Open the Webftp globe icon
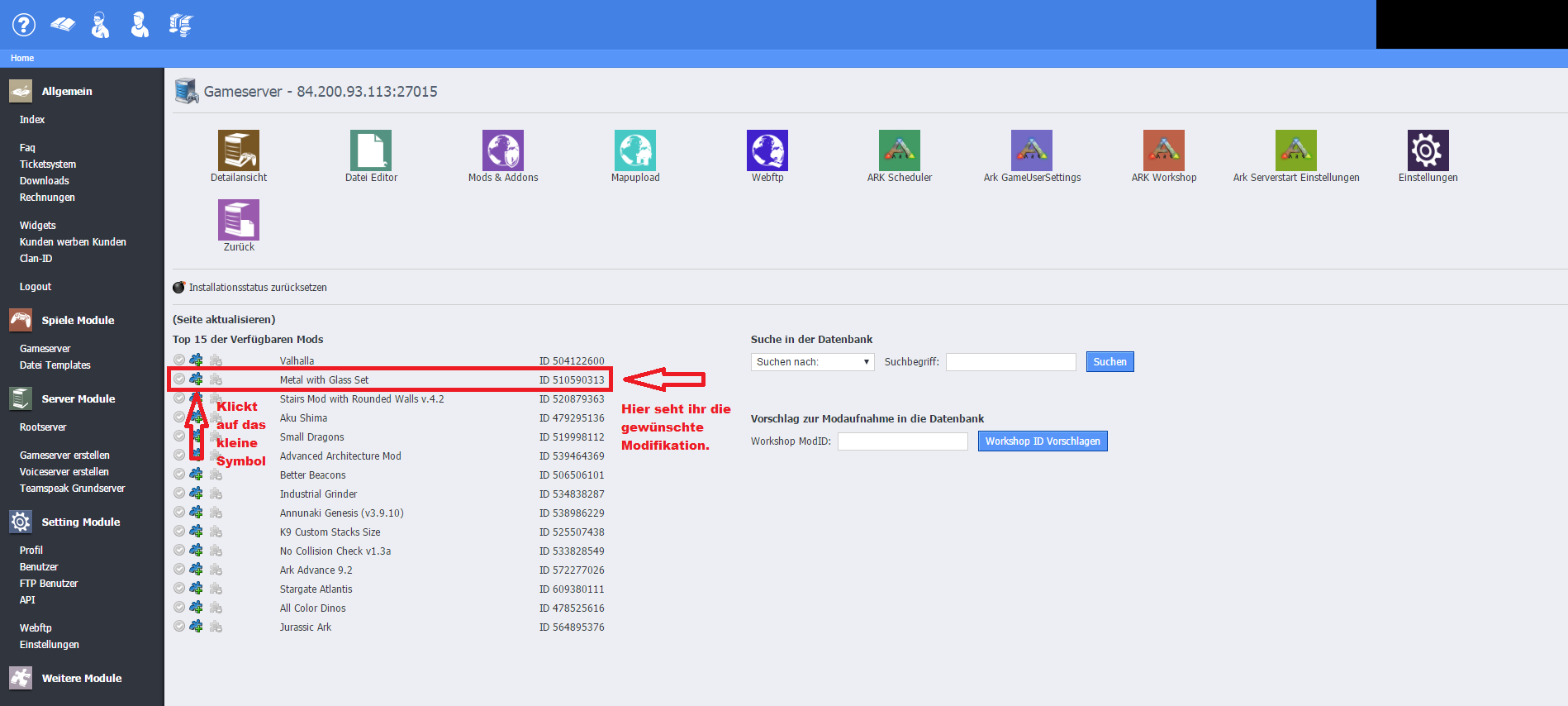 767,150
